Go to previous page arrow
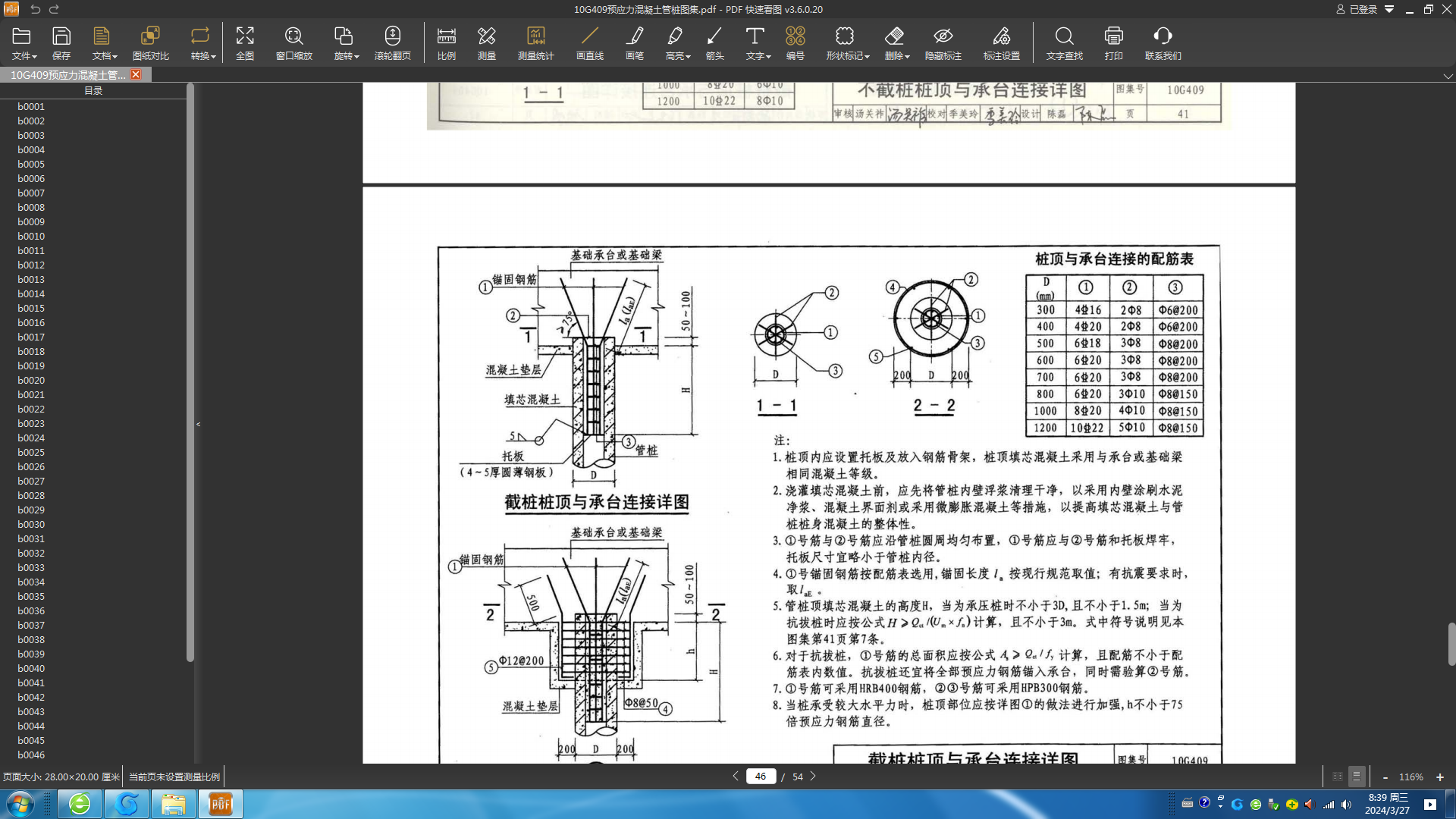Image resolution: width=1456 pixels, height=819 pixels. tap(736, 777)
